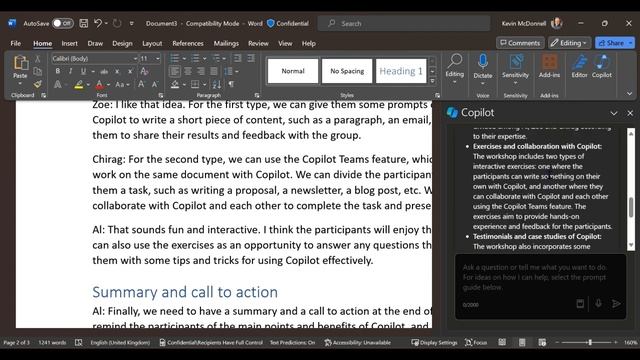Click the Clear All Formatting icon
Viewport: 640px width, 360px height.
(144, 71)
